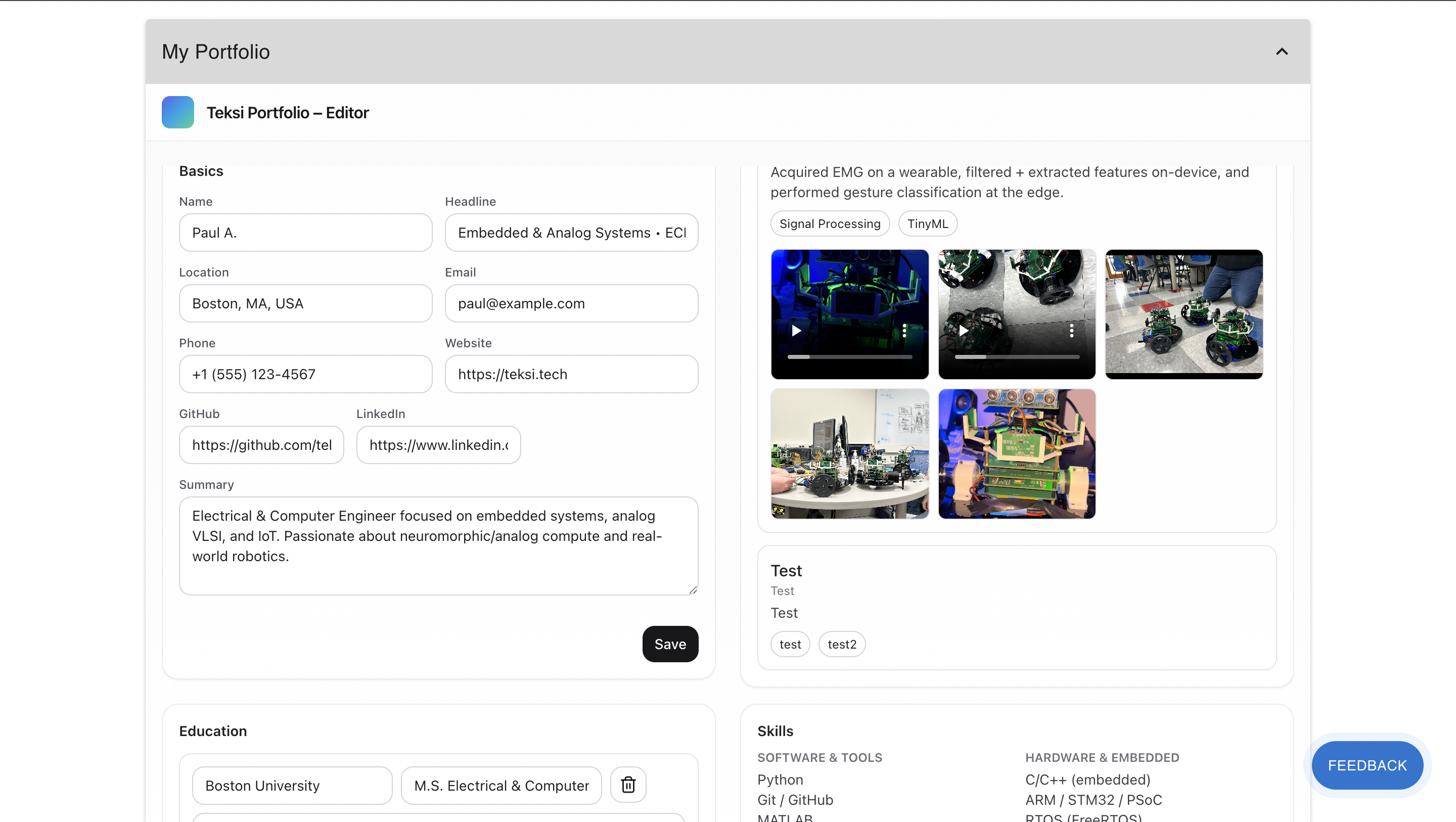Click the Teksi Portfolio gradient logo icon
Image resolution: width=1456 pixels, height=822 pixels.
(x=177, y=112)
